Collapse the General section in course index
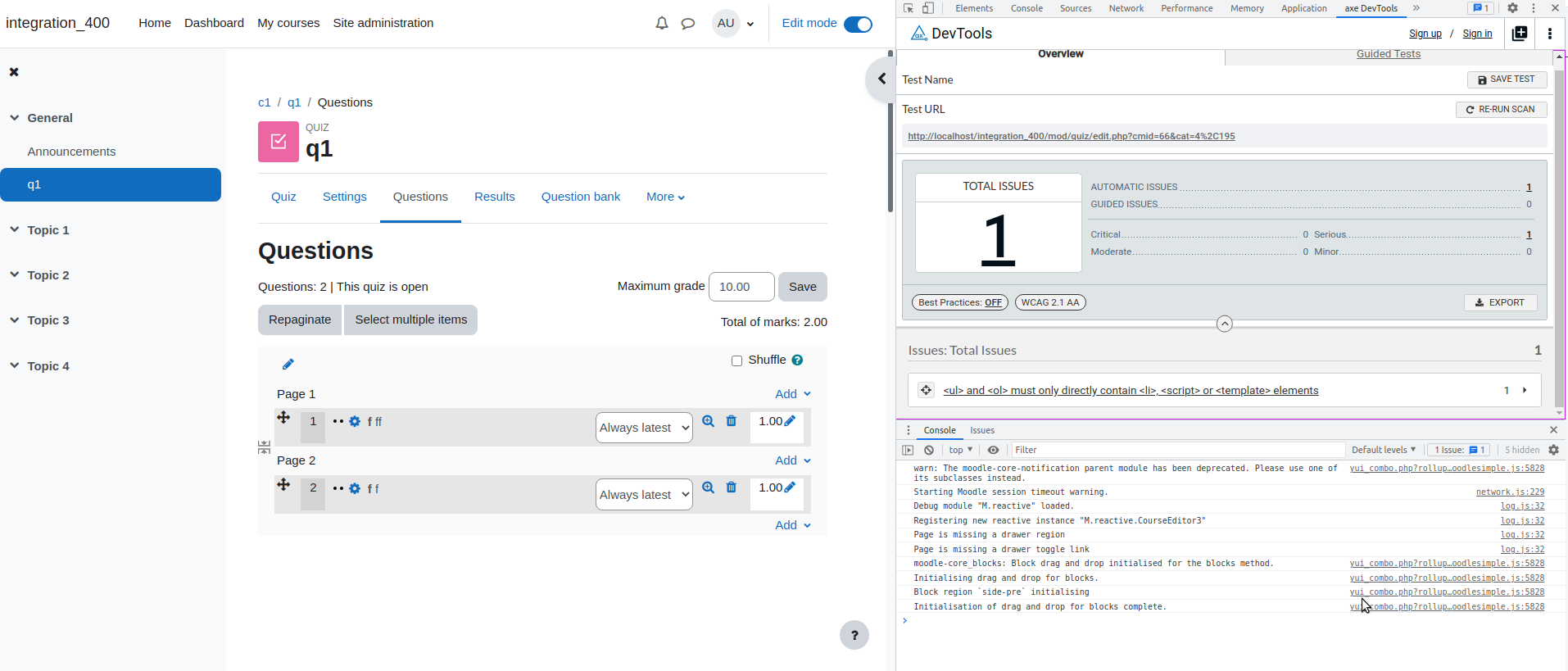1568x671 pixels. (x=14, y=118)
